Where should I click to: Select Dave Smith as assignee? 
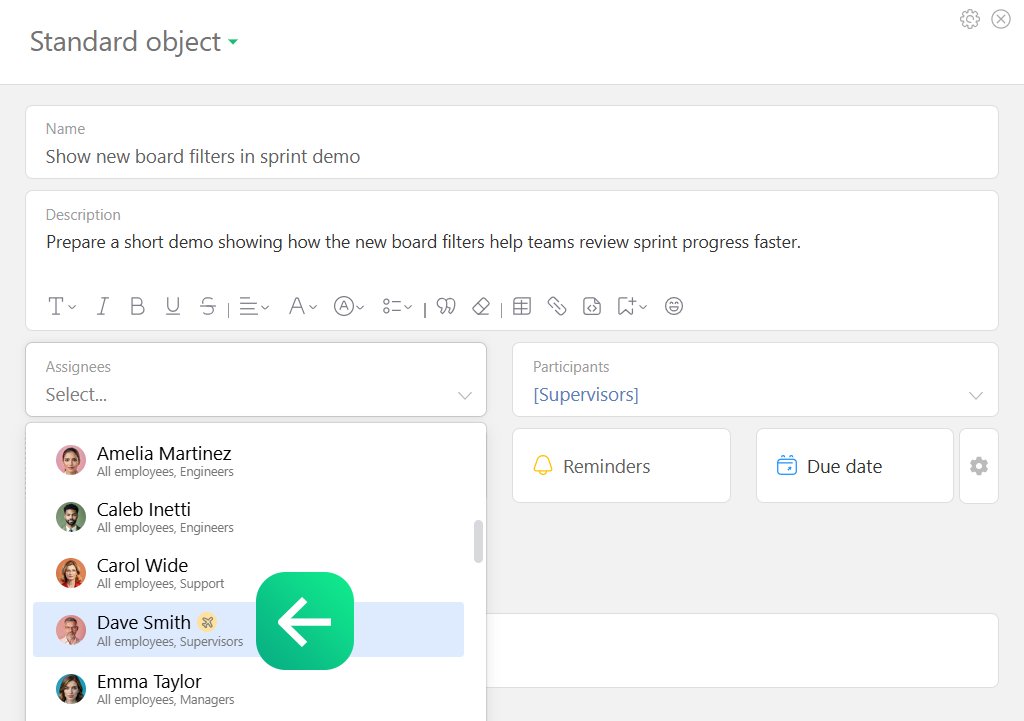tap(248, 630)
